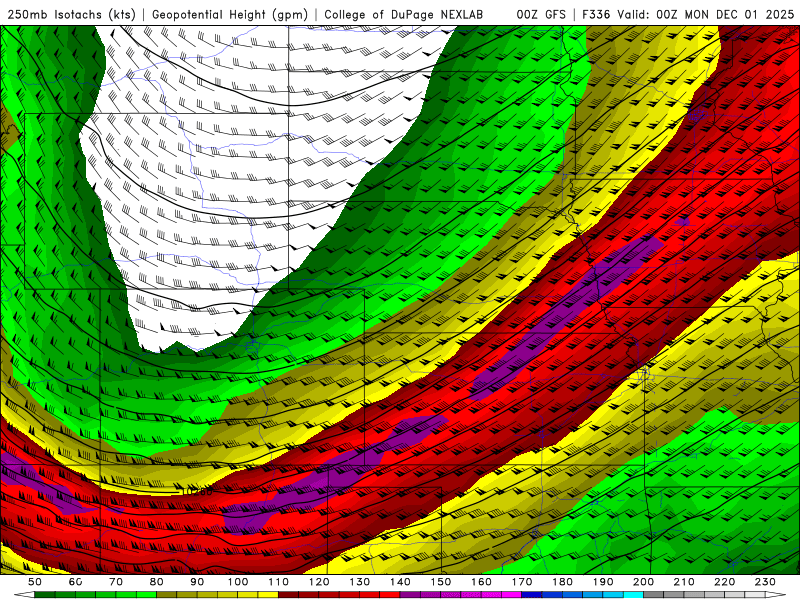Click the 110 value on the color scale
Screen dimensions: 800x600
point(278,582)
